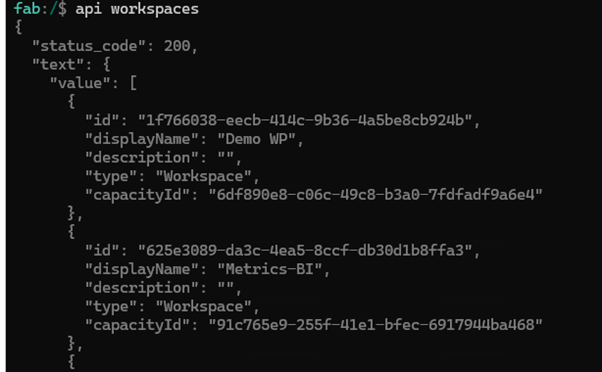Click the "value" array key
602x372 pixels.
(80, 83)
